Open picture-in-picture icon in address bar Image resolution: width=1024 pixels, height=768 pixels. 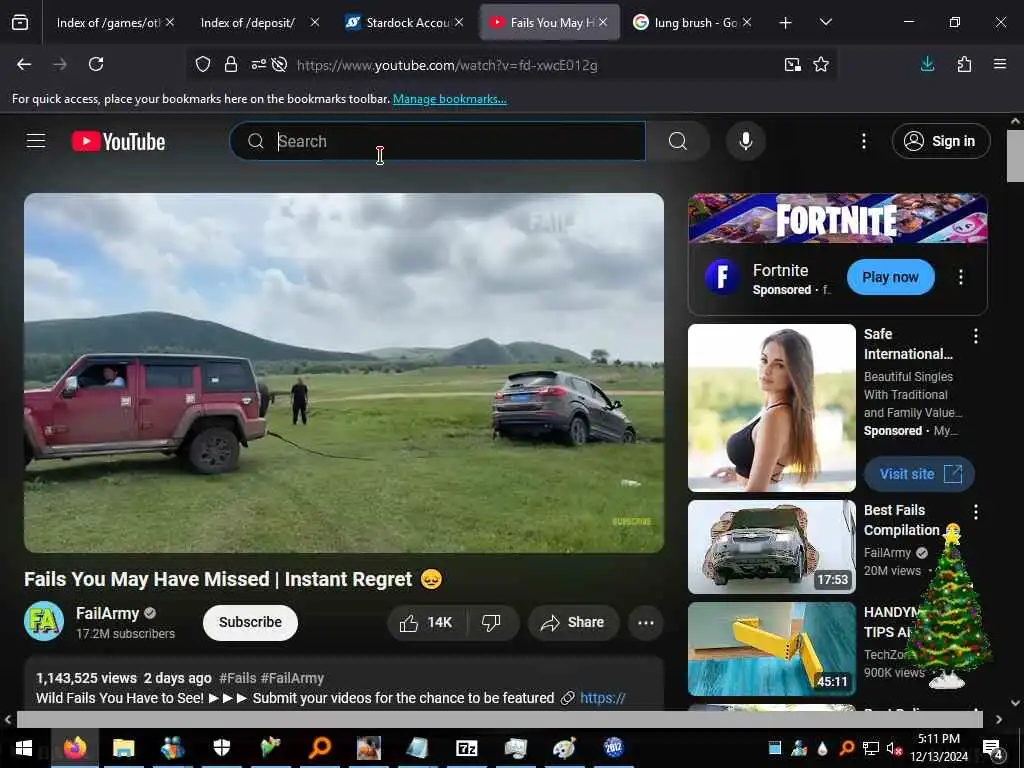793,64
